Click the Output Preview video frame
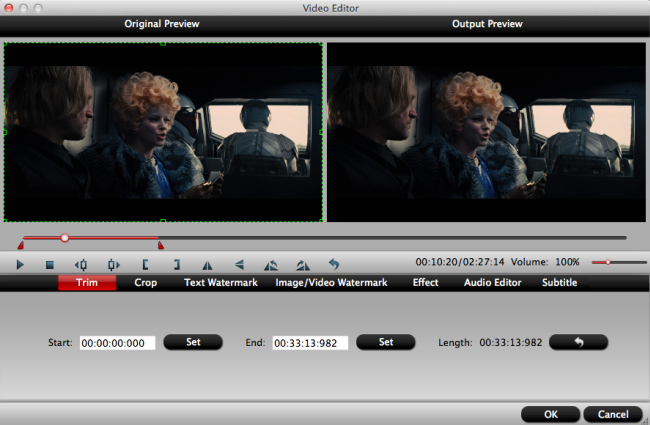This screenshot has height=425, width=650. (x=486, y=132)
